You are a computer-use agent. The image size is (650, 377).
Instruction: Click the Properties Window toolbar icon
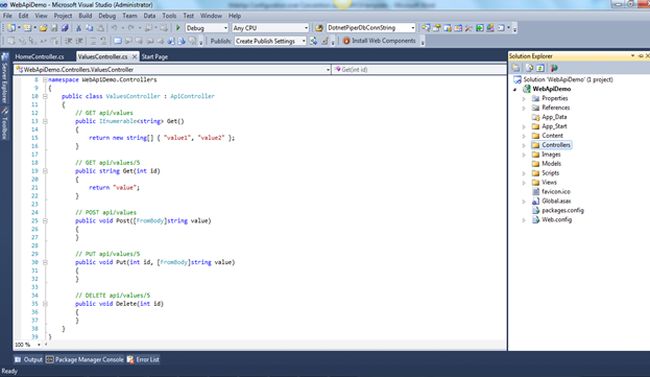(x=437, y=28)
